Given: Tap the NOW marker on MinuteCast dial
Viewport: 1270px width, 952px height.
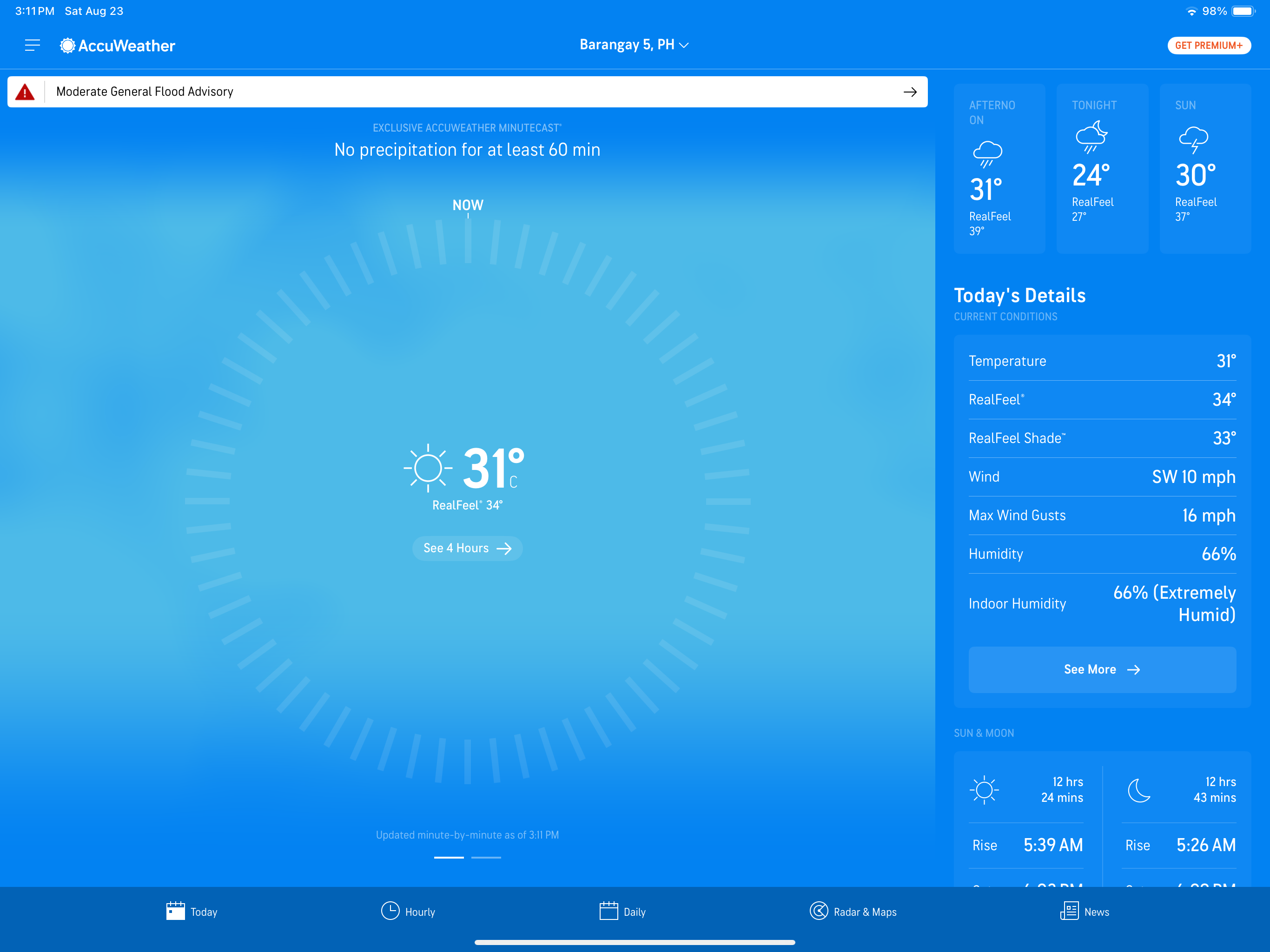Looking at the screenshot, I should click(468, 205).
